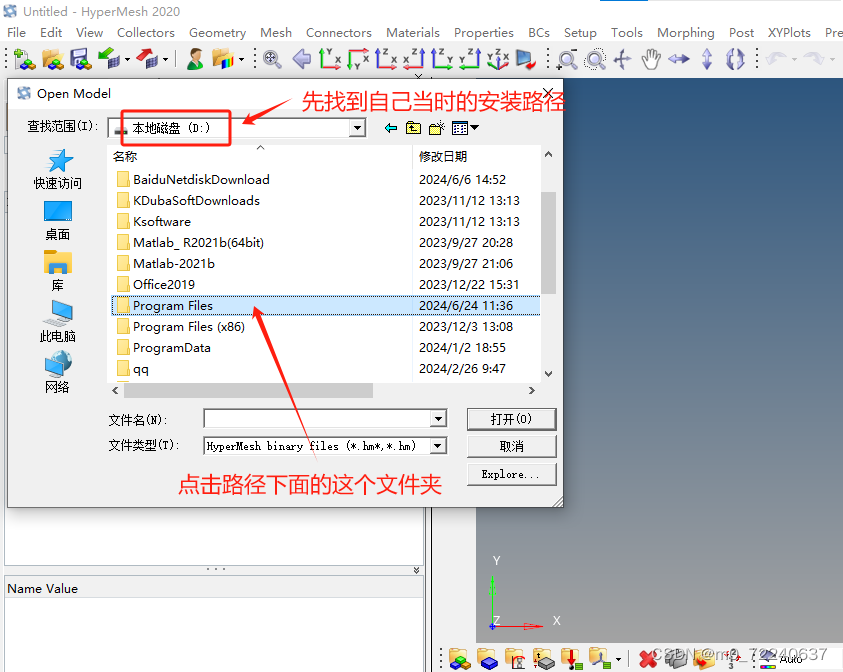Click the Auto color swatch in the status bar
This screenshot has width=843, height=672.
[x=767, y=666]
